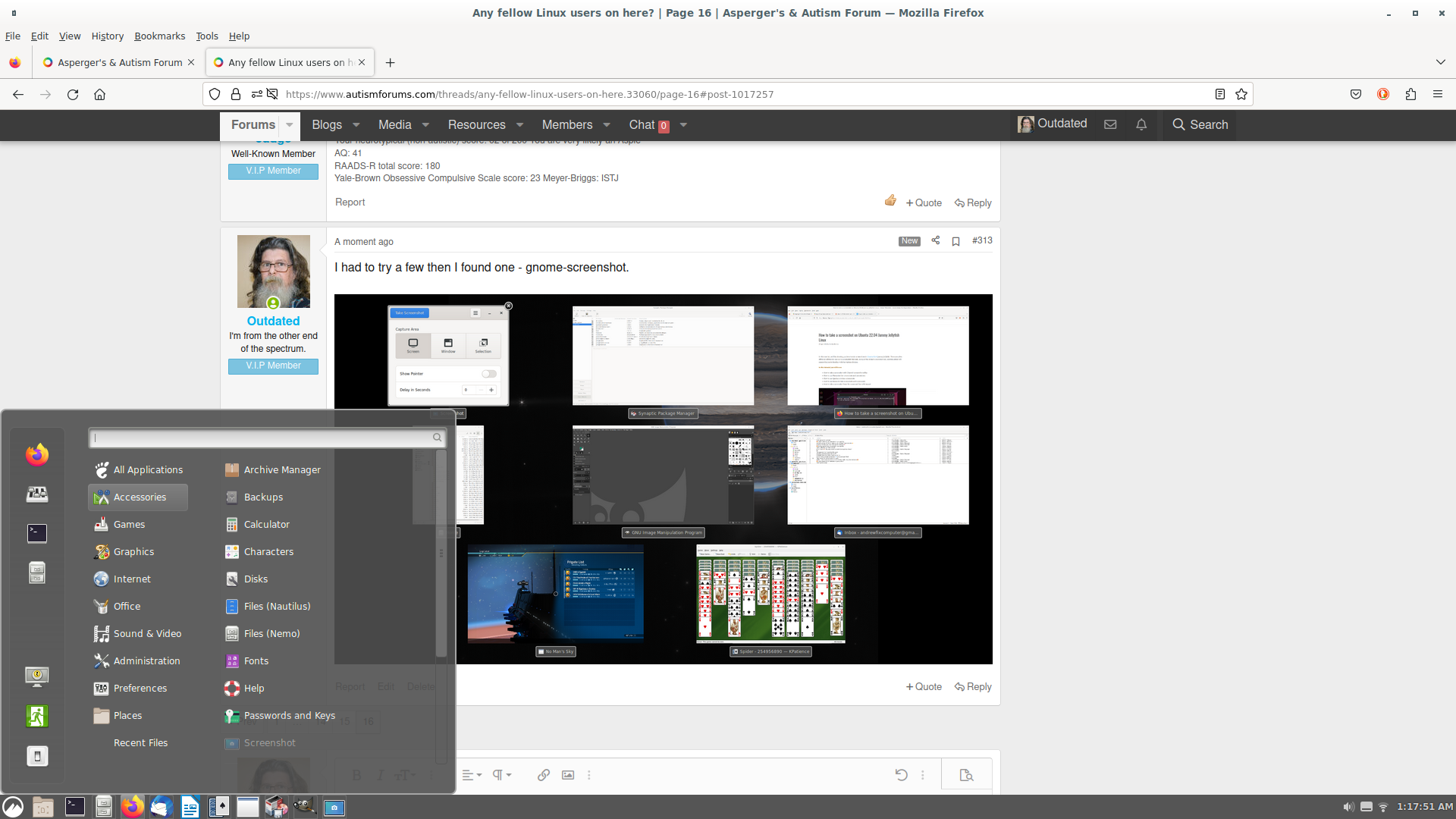Insert an image in the reply editor
The image size is (1456, 819).
click(567, 775)
